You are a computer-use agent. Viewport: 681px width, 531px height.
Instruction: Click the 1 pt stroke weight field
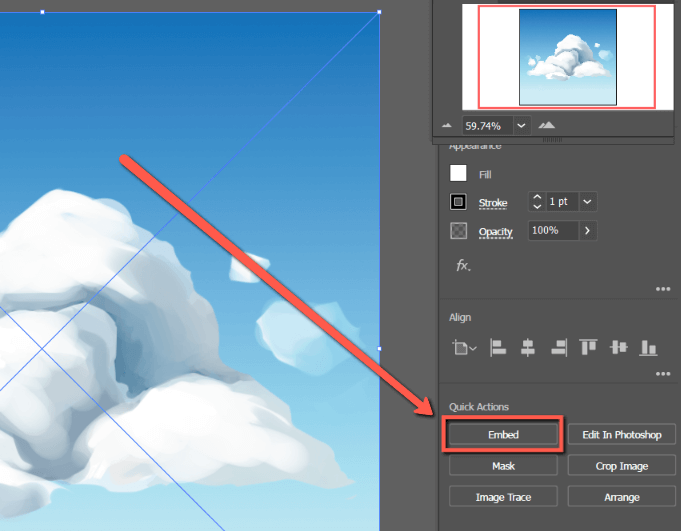click(562, 202)
